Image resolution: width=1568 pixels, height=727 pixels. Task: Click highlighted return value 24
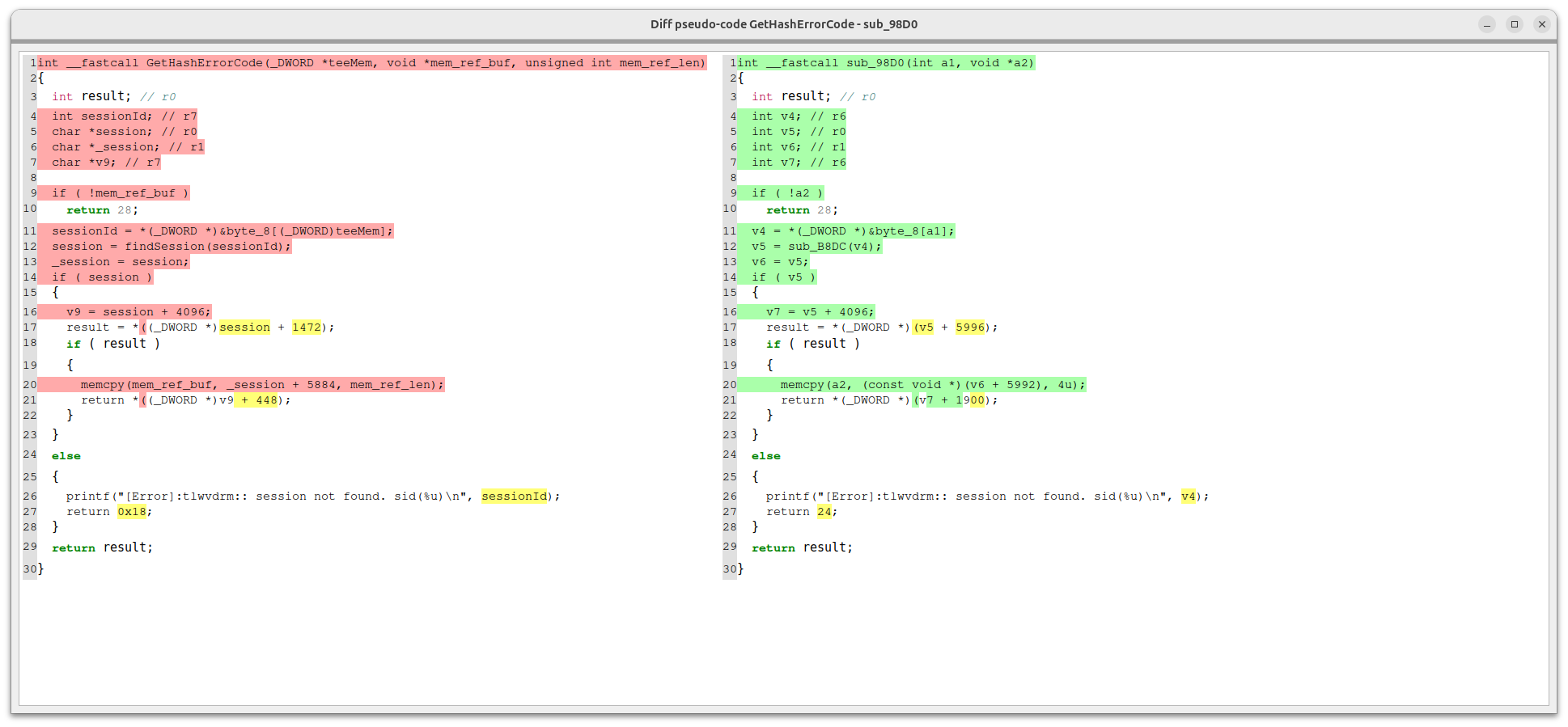click(x=824, y=512)
